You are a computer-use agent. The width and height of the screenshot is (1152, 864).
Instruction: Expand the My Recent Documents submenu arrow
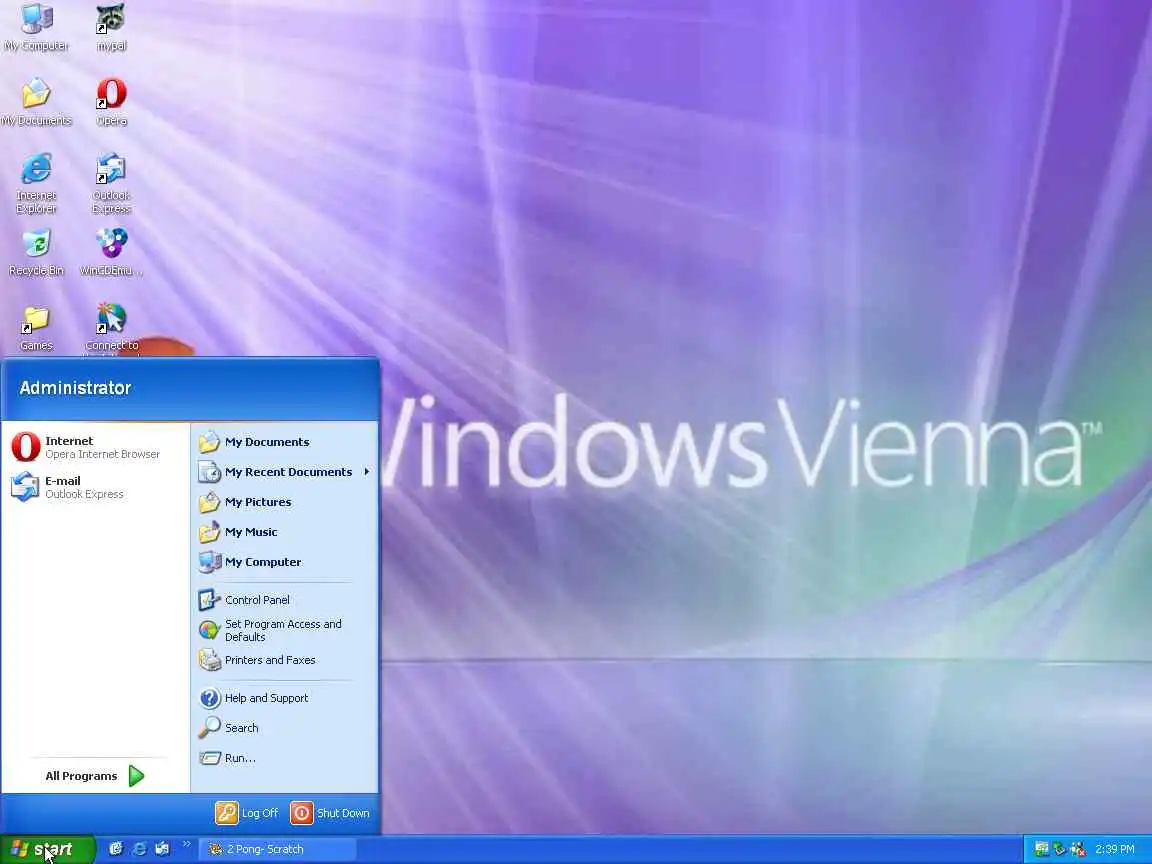[x=366, y=472]
